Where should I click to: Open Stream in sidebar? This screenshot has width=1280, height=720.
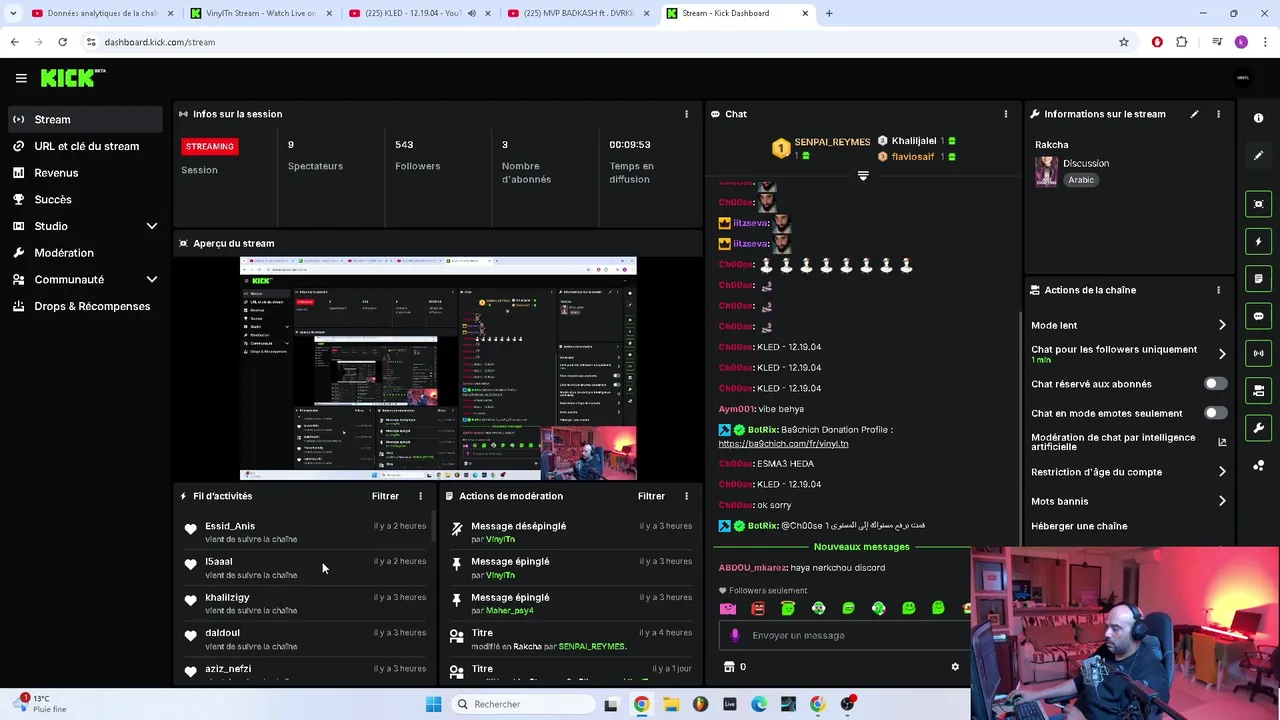[x=85, y=119]
